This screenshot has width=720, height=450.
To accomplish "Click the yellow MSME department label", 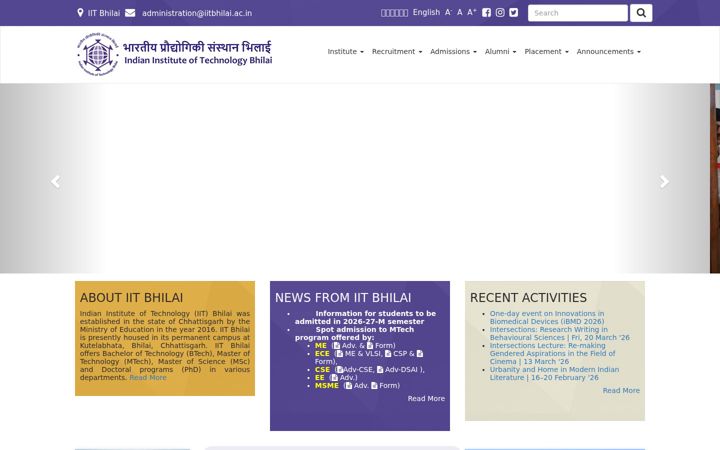I will click(x=327, y=386).
